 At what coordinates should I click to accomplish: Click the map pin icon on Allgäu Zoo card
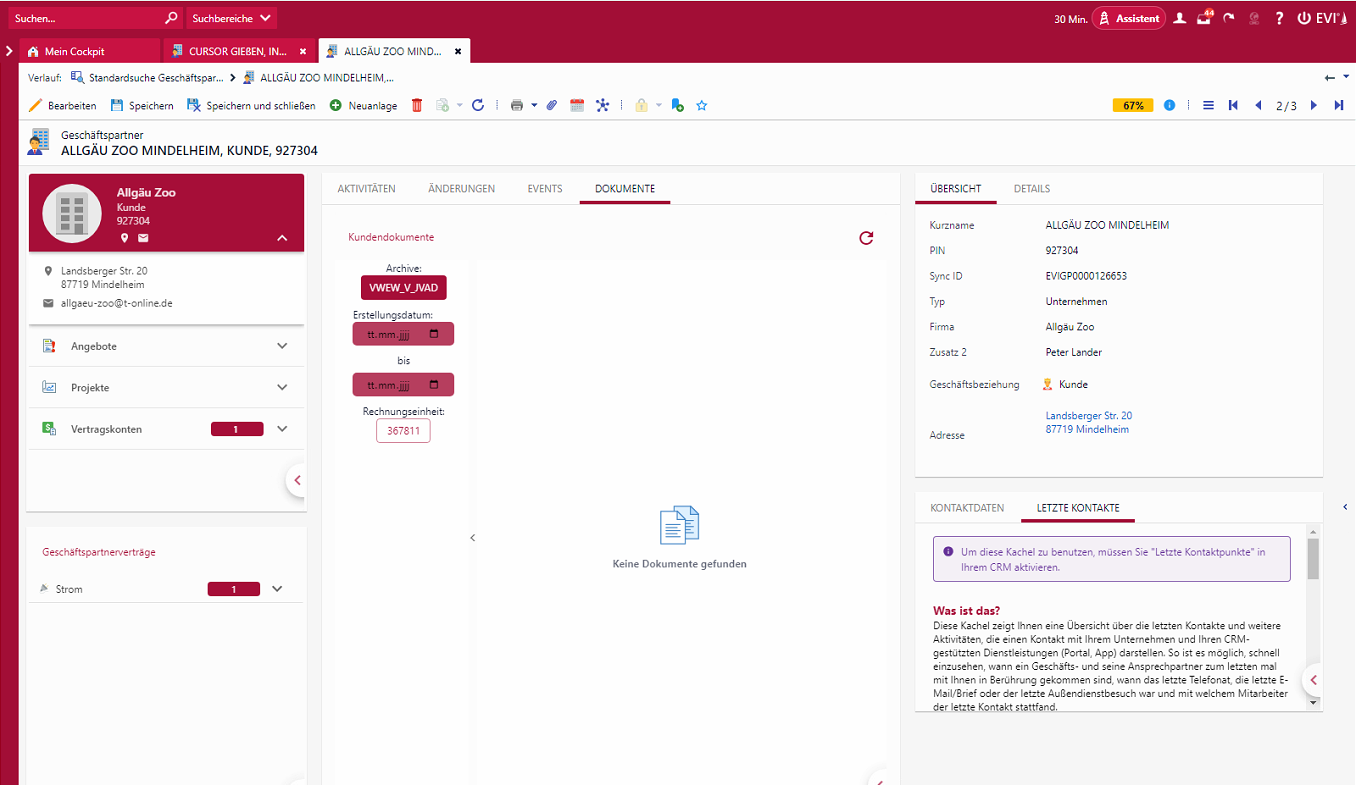(x=125, y=238)
